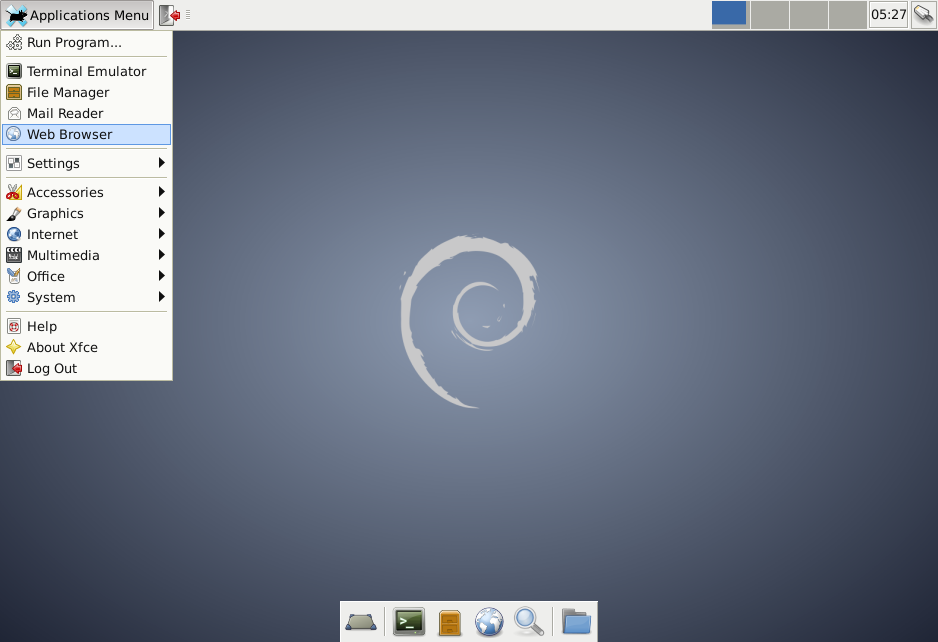Open application finder magnifier in dock

click(x=529, y=622)
